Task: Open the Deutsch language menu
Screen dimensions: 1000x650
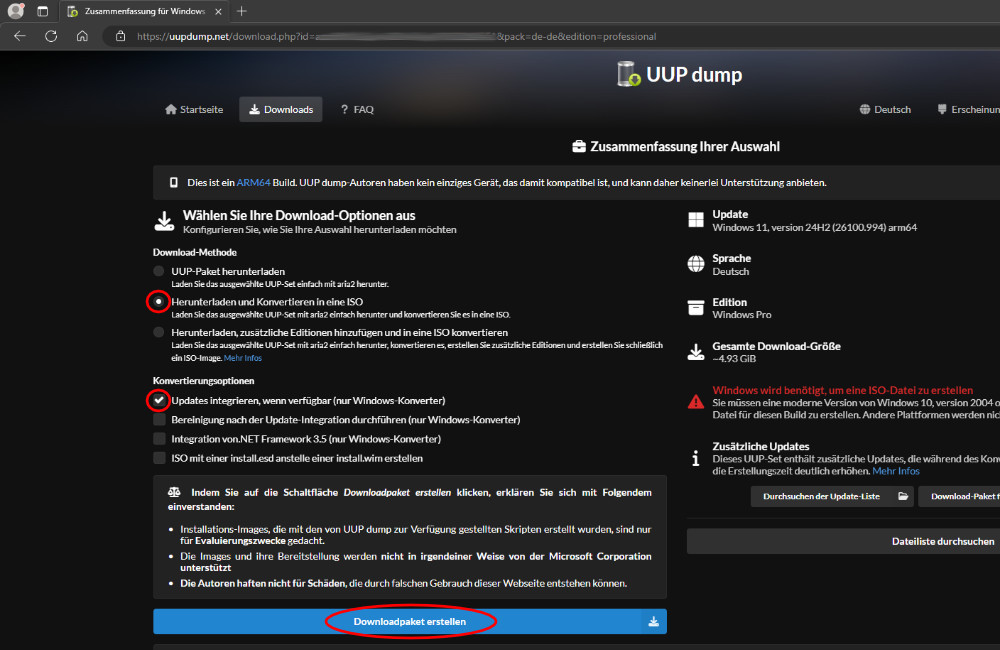Action: 885,109
